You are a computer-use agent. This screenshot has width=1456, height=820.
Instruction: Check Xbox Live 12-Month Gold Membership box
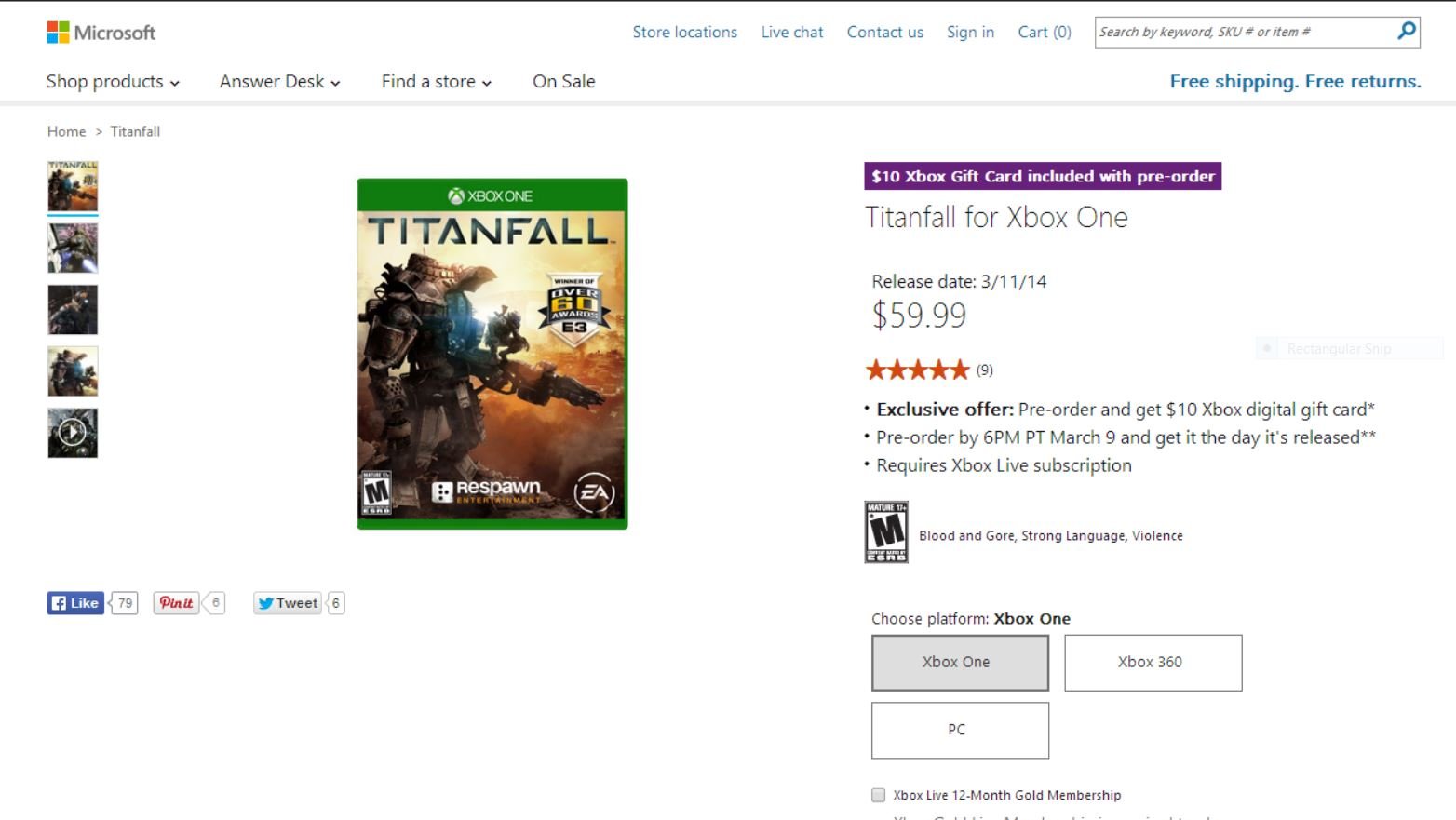[878, 795]
